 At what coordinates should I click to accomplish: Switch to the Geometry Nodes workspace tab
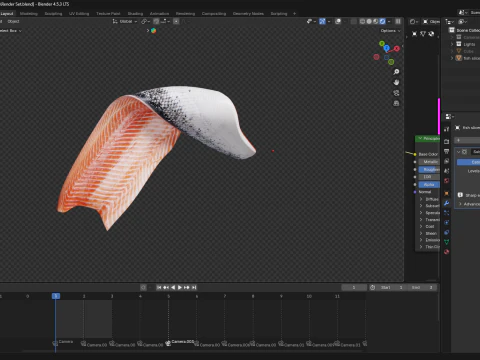tap(248, 14)
